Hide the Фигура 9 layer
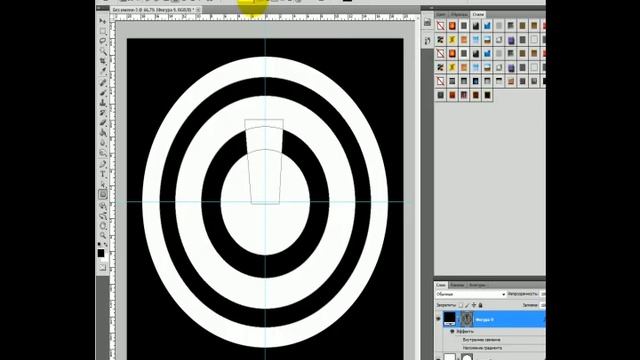 coord(438,319)
